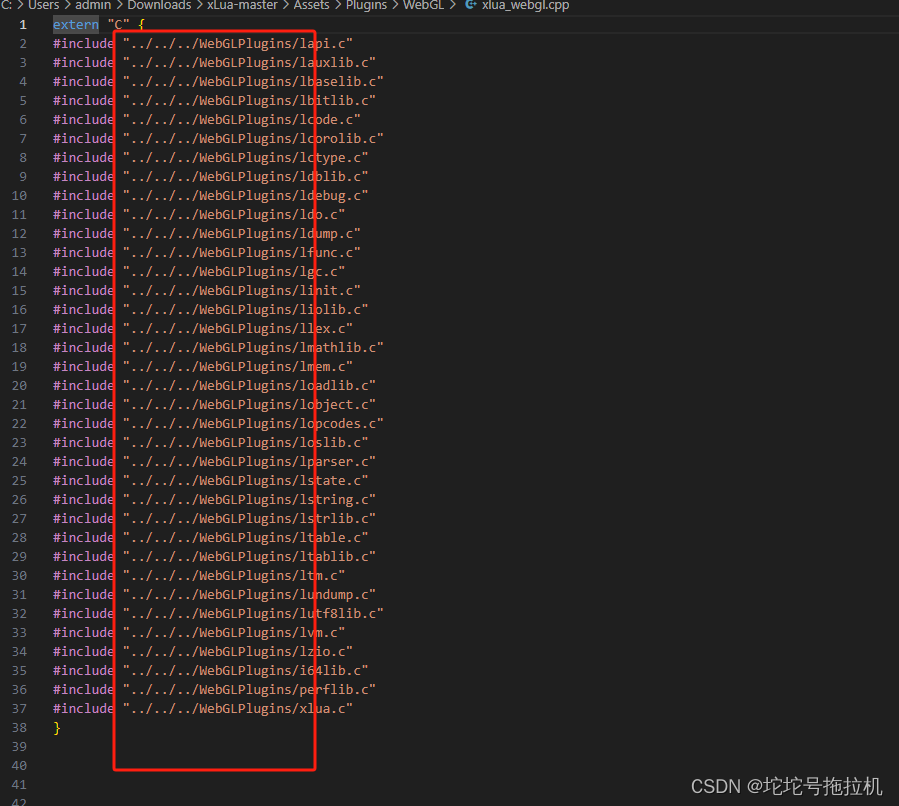Click the lzio.c include path
This screenshot has width=899, height=806.
pyautogui.click(x=238, y=652)
